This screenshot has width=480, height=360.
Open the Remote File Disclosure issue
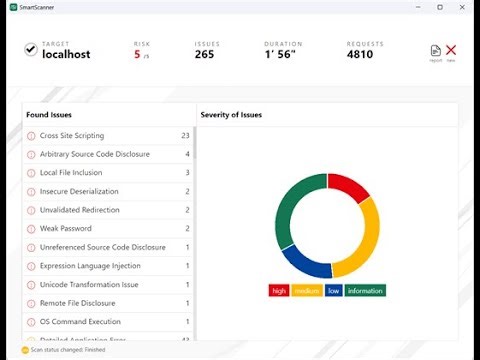108,303
